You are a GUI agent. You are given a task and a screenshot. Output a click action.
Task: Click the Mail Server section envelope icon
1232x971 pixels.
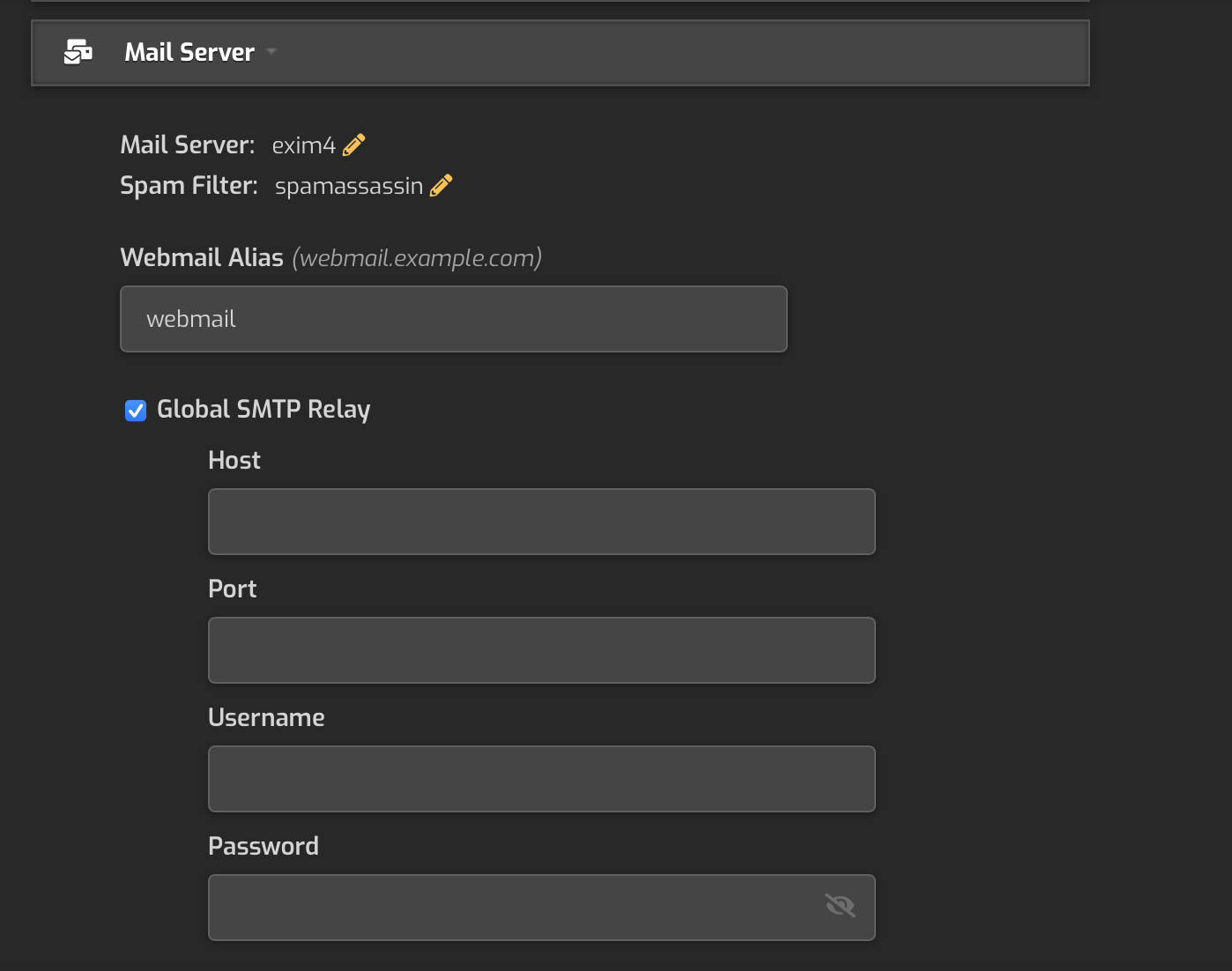(78, 53)
